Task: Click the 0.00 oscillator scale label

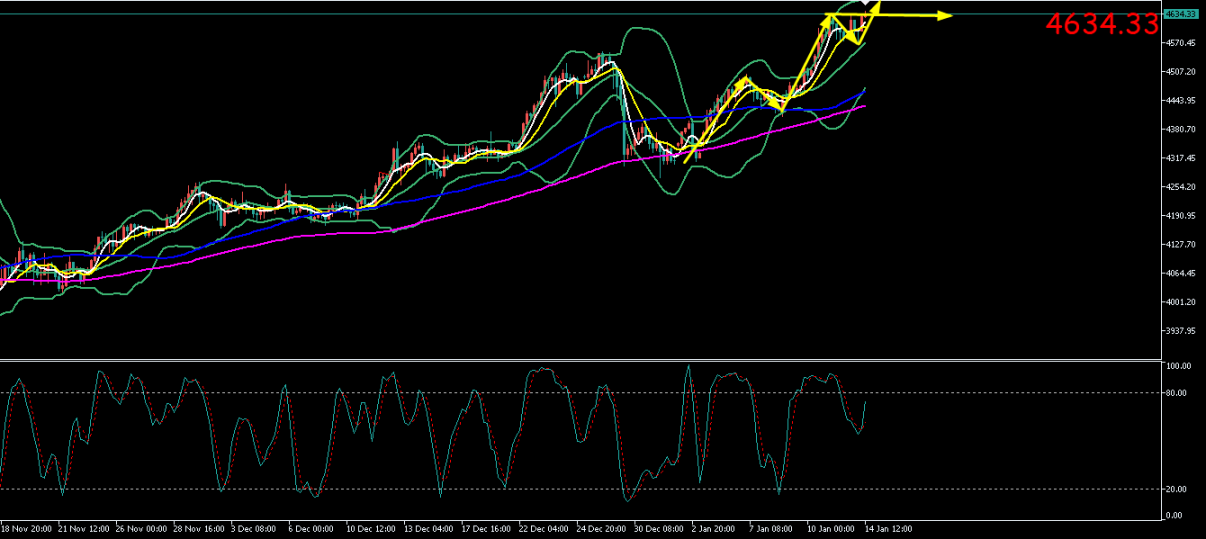Action: [x=1174, y=516]
